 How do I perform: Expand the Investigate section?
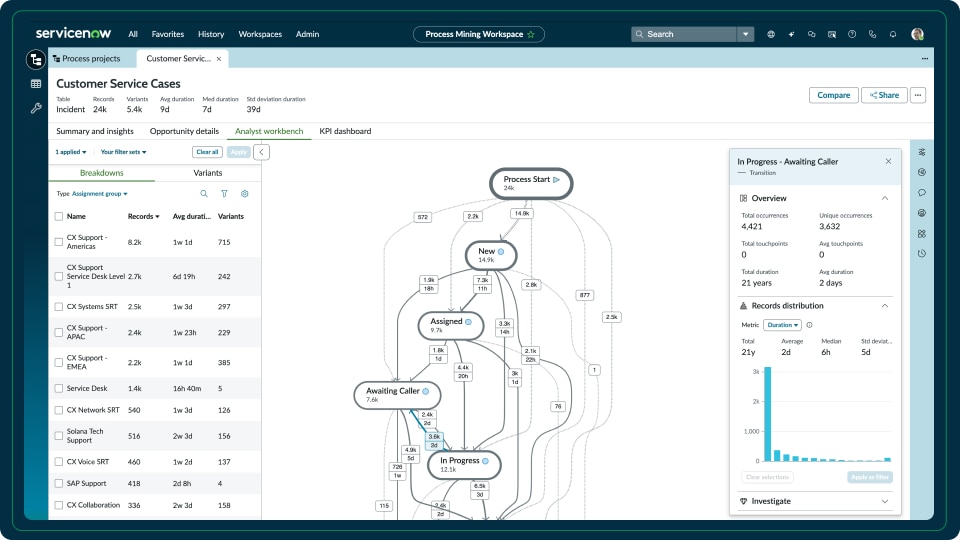(884, 501)
